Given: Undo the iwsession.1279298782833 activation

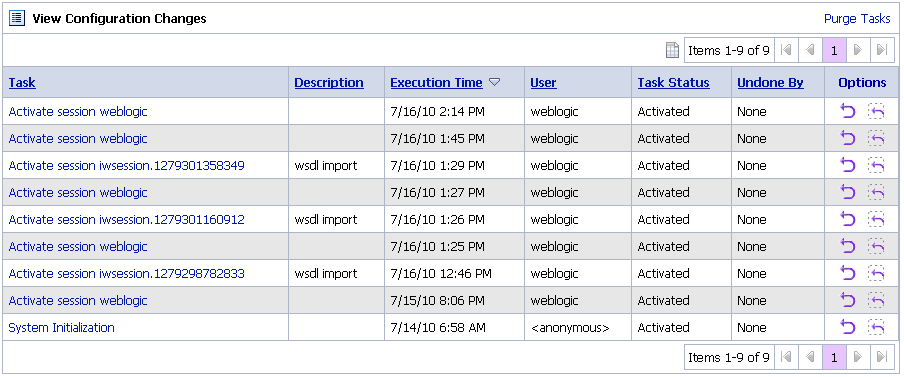Looking at the screenshot, I should [x=848, y=273].
